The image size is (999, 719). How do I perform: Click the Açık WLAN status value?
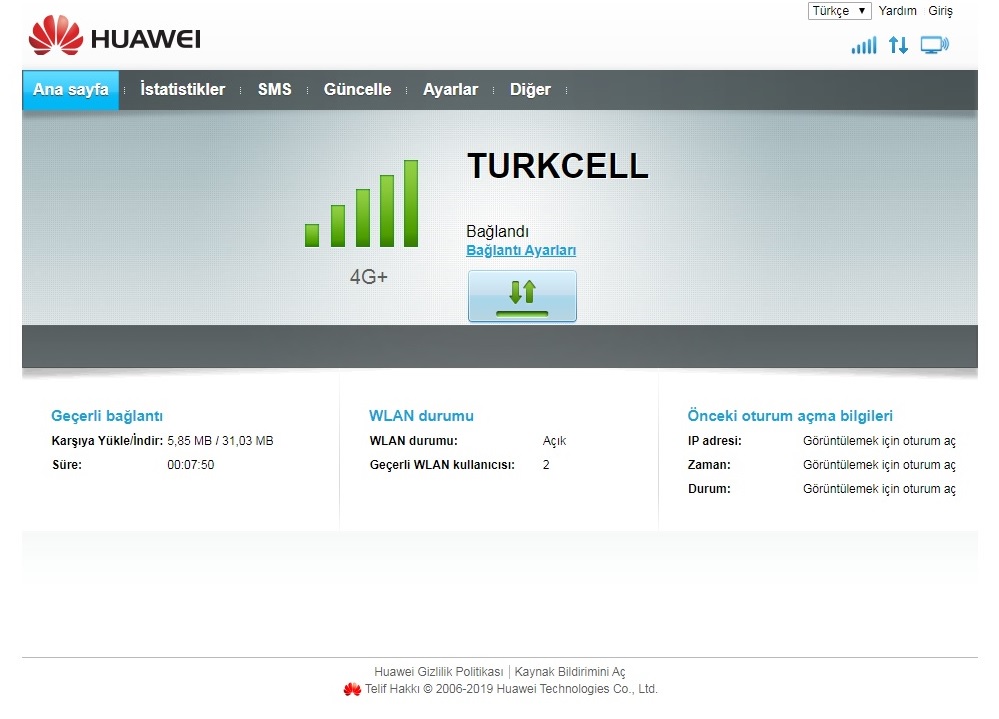pos(554,441)
